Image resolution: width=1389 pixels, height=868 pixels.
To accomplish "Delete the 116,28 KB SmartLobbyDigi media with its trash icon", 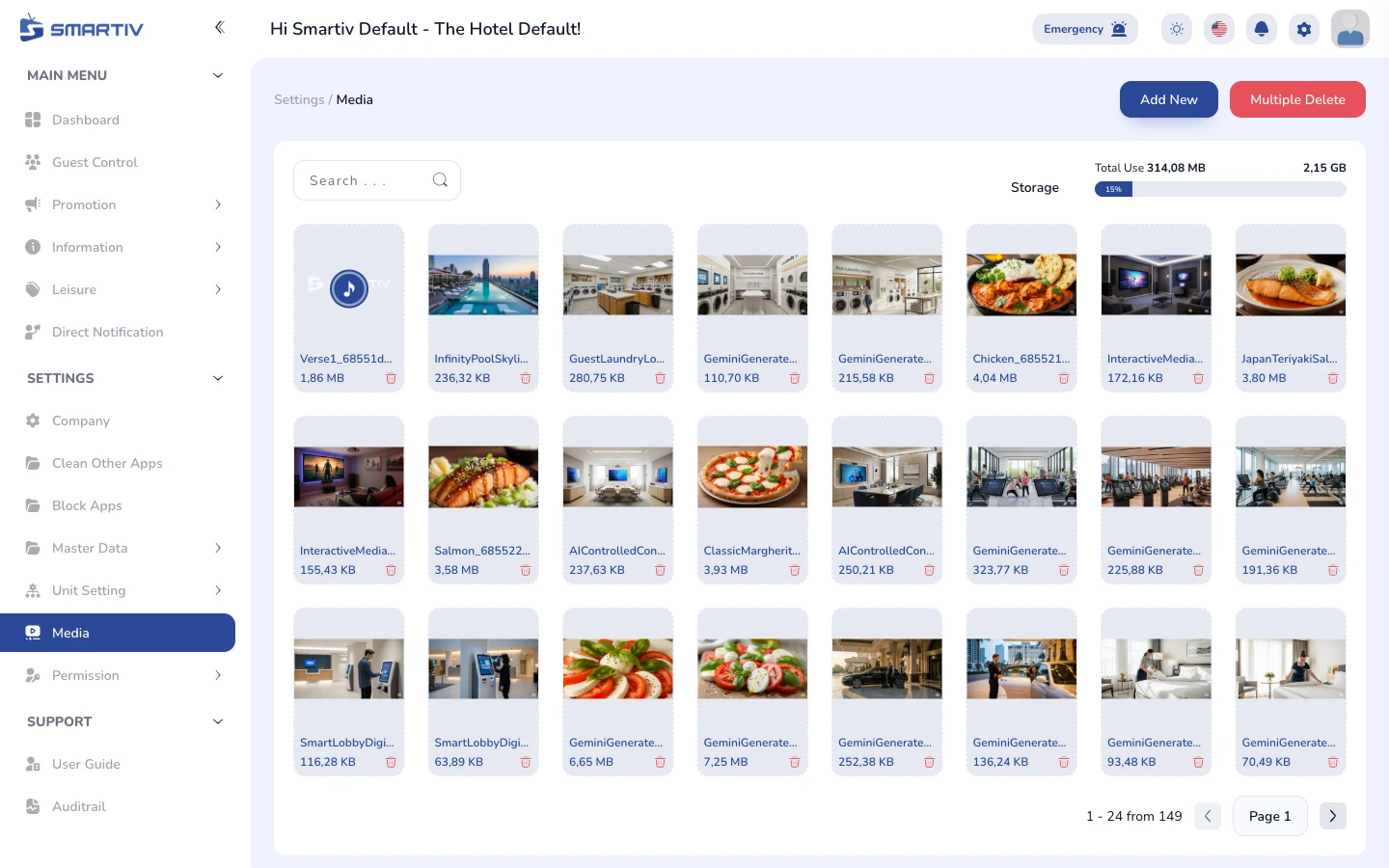I will coord(391,762).
